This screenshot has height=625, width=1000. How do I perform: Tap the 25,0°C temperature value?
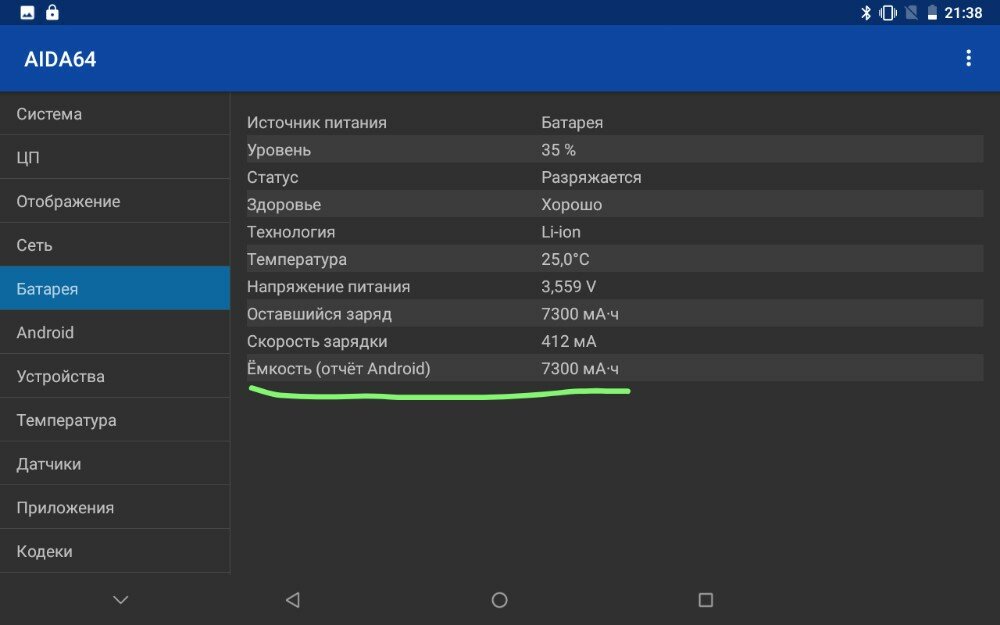tap(565, 260)
